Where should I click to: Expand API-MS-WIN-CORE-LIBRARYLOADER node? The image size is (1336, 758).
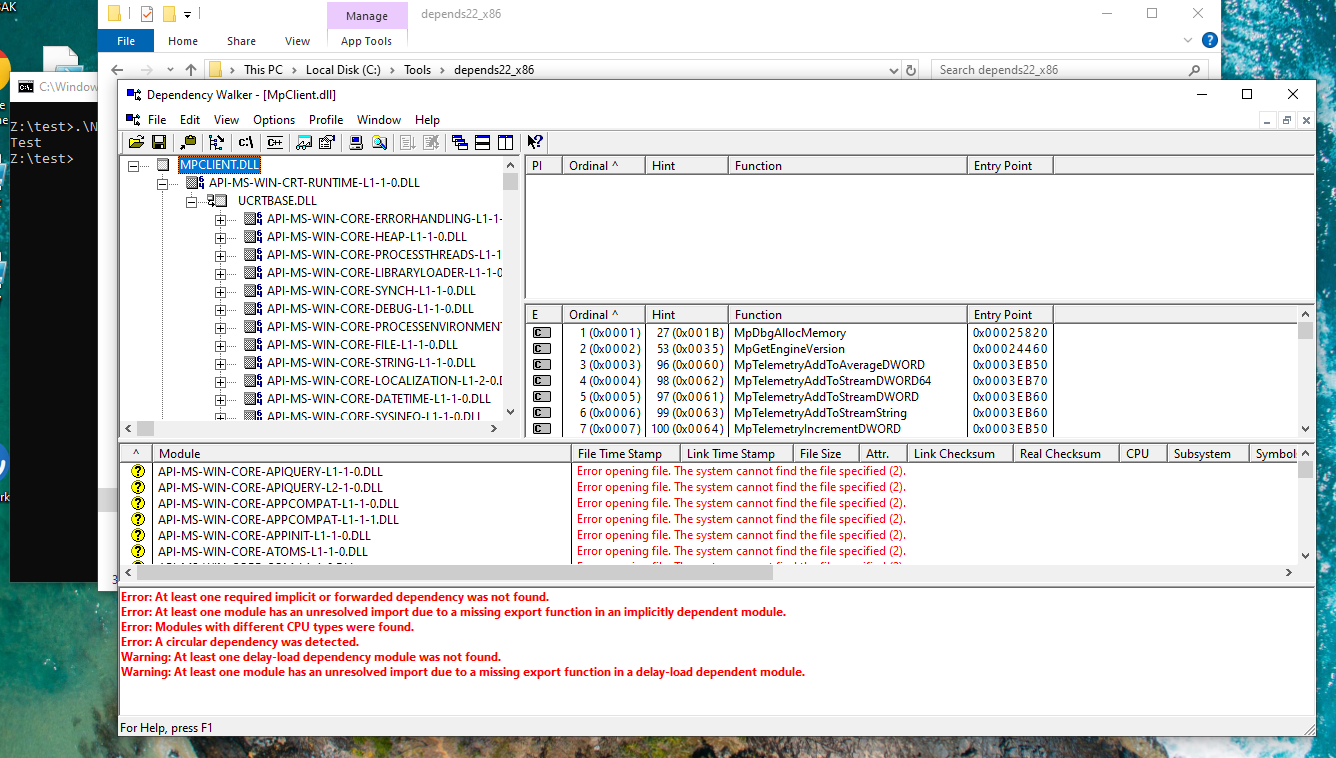pos(221,273)
